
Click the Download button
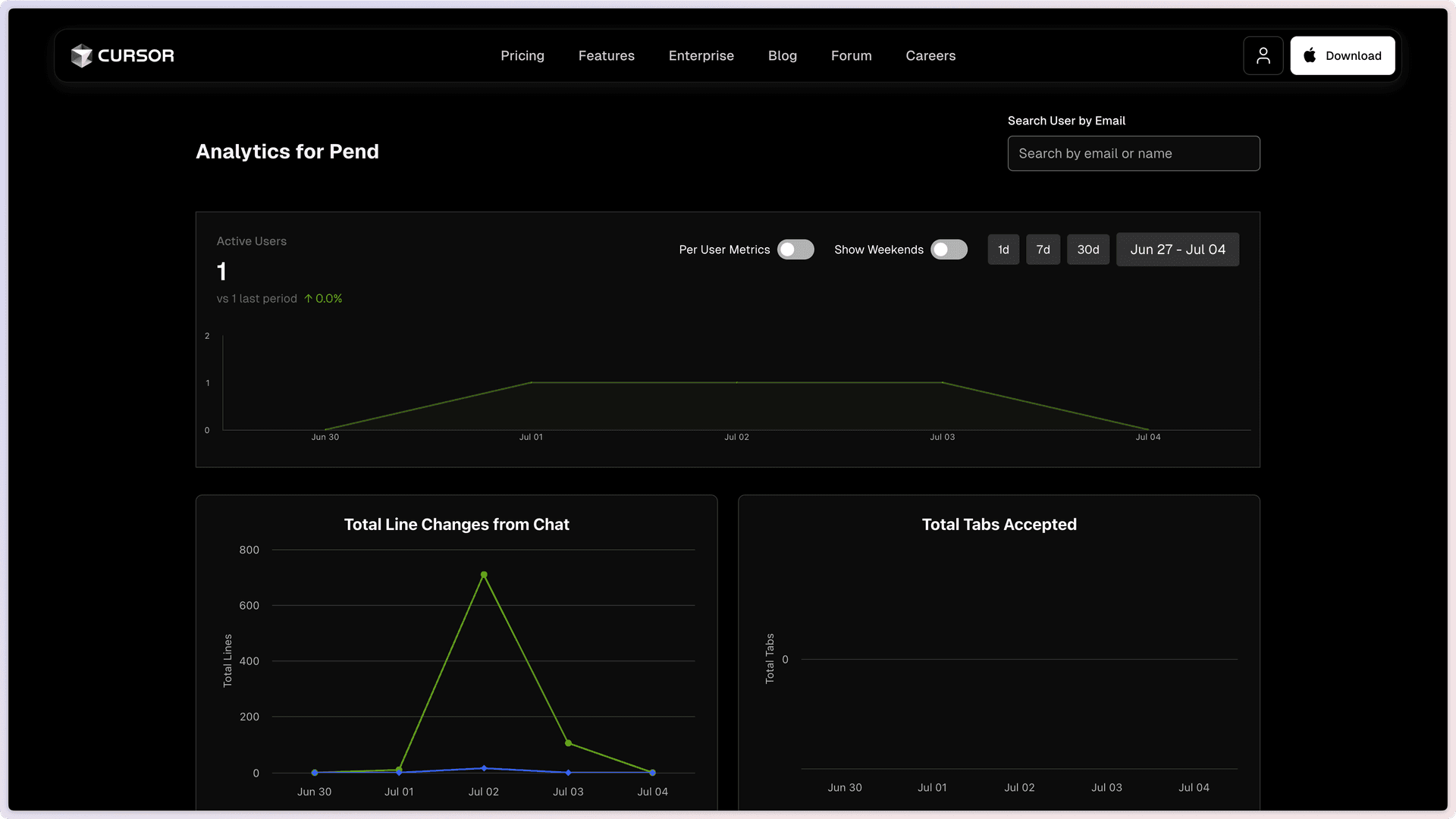coord(1342,55)
